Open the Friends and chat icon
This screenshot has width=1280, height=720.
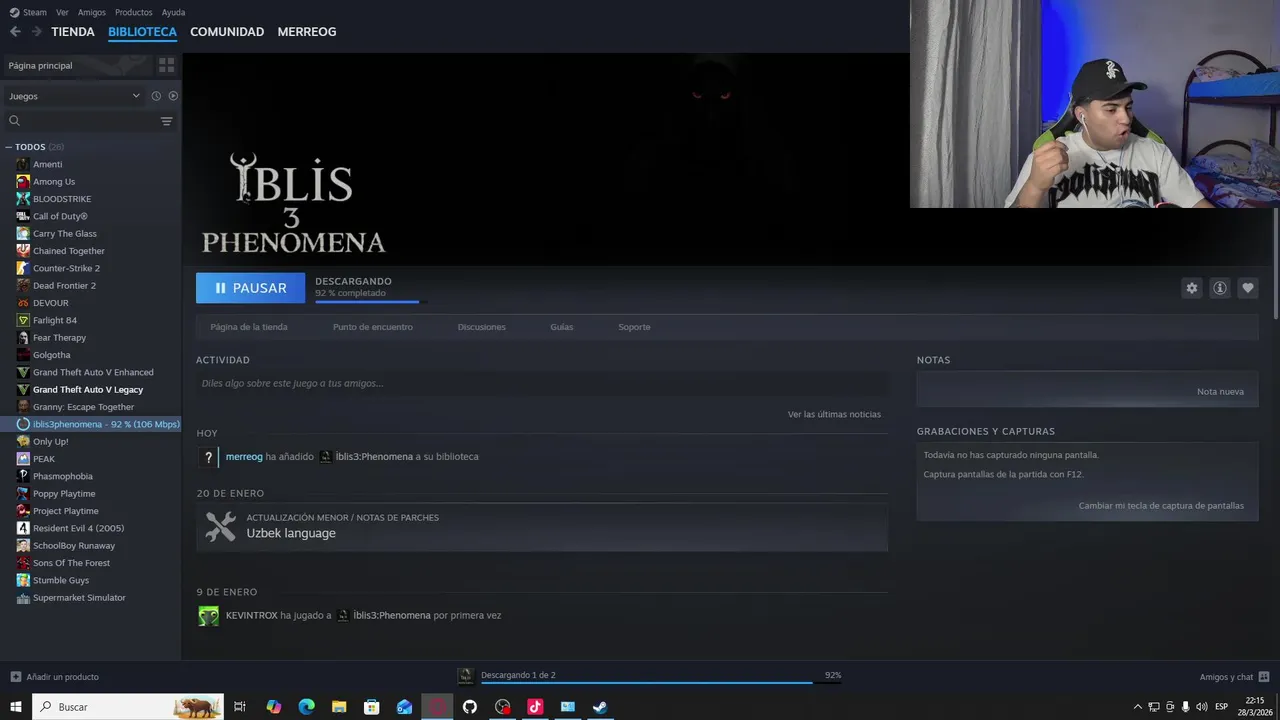[1264, 677]
